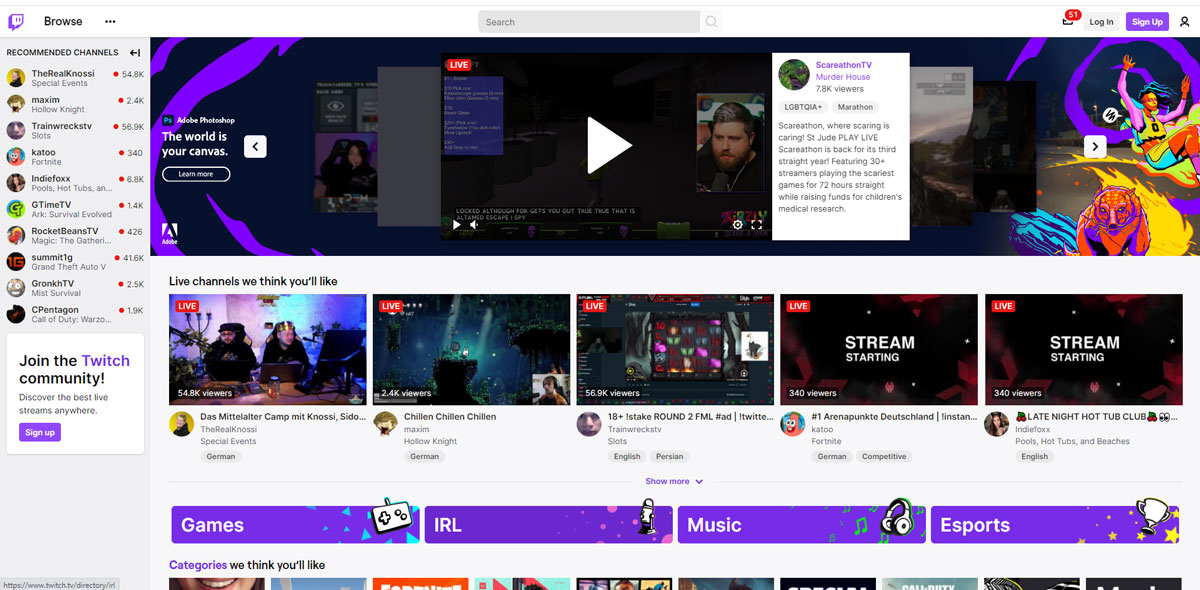Open katoo avatar in sidebar
The height and width of the screenshot is (590, 1200).
click(x=16, y=156)
